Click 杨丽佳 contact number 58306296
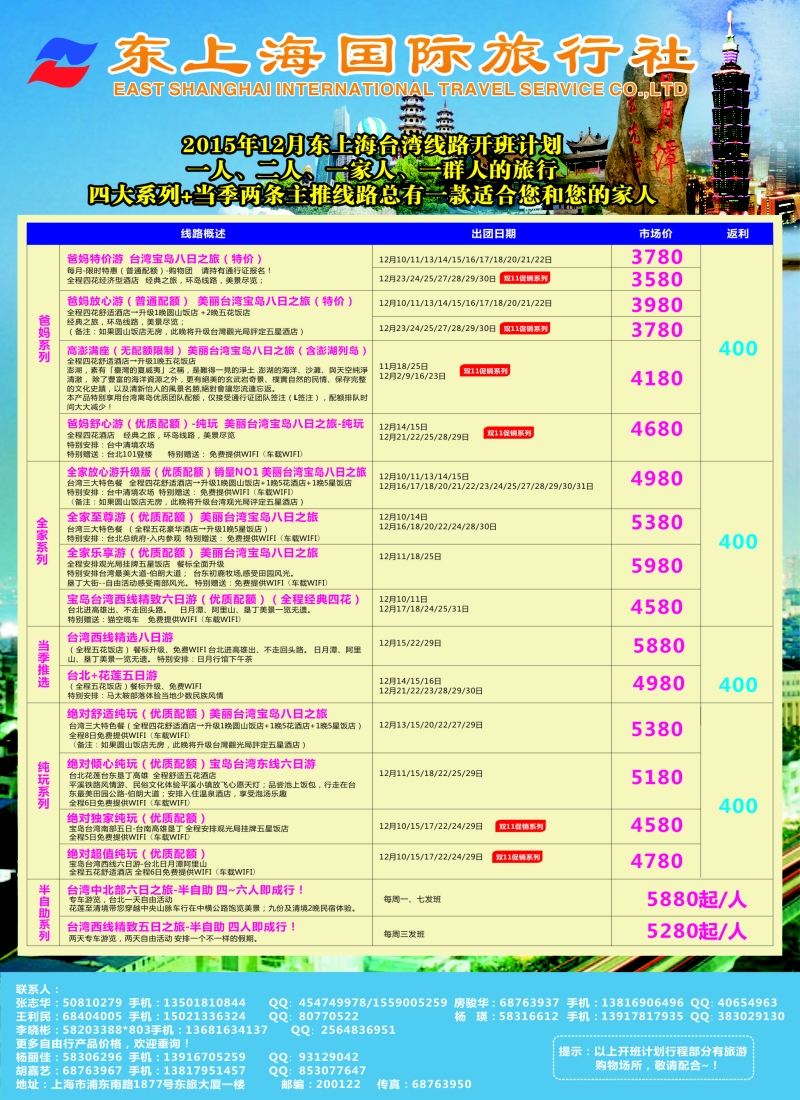Image resolution: width=800 pixels, height=1100 pixels. point(93,1057)
